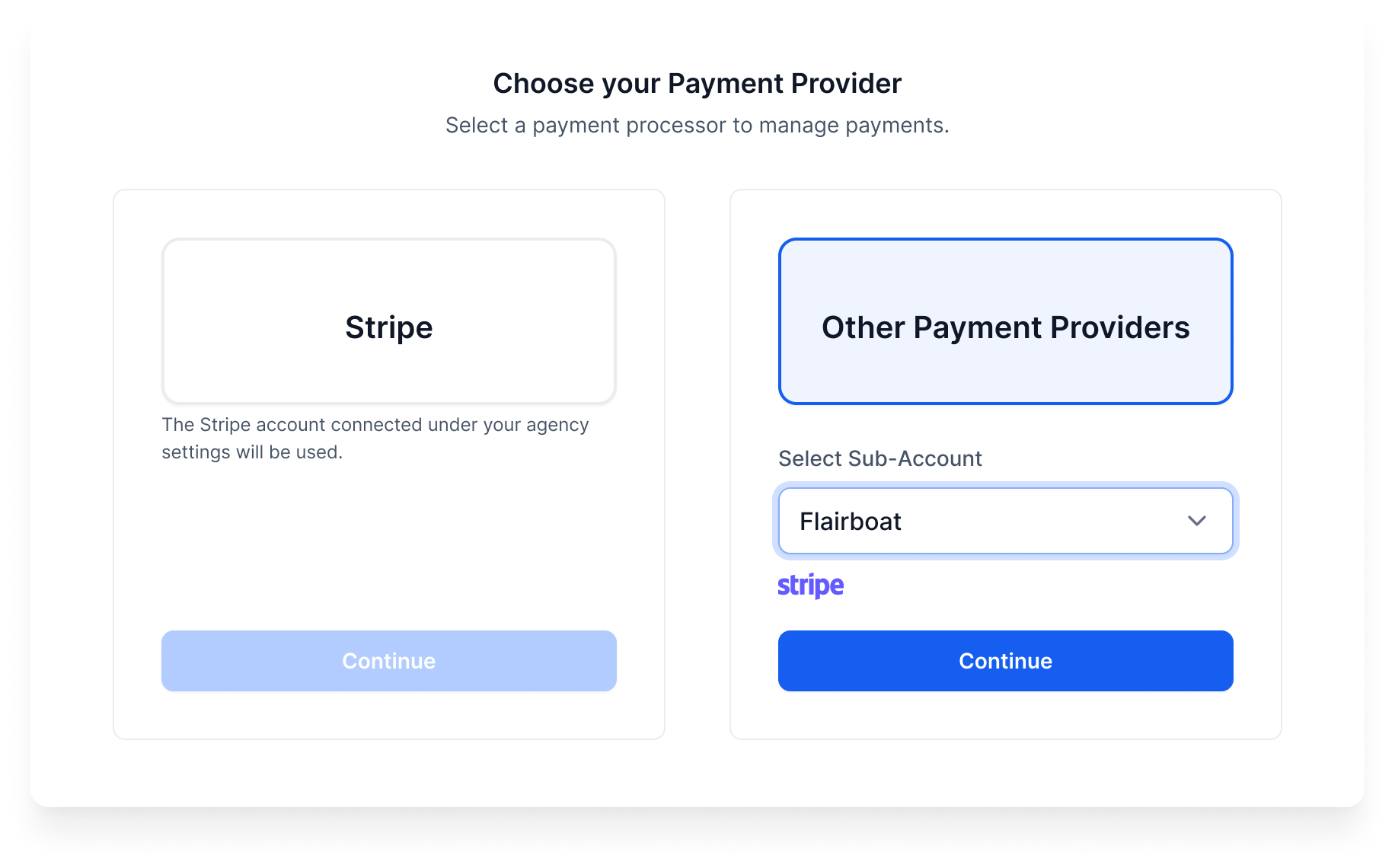Click the words 'settings will be used.'
Screen dimensions: 1395x868
[252, 452]
